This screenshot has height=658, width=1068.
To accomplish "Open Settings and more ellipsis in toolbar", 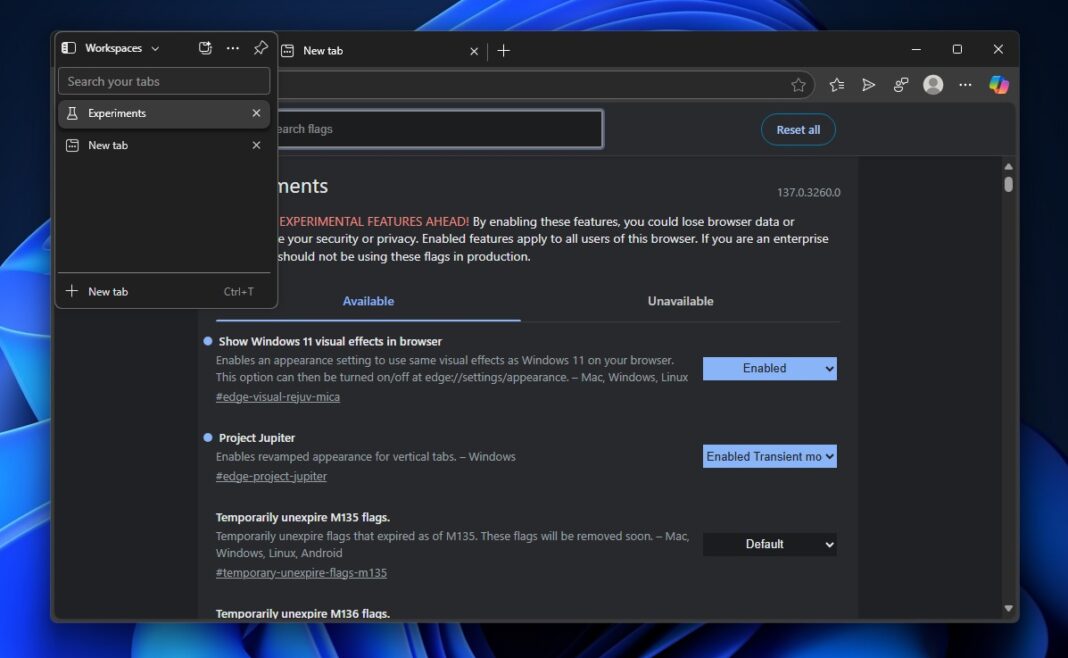I will (965, 85).
